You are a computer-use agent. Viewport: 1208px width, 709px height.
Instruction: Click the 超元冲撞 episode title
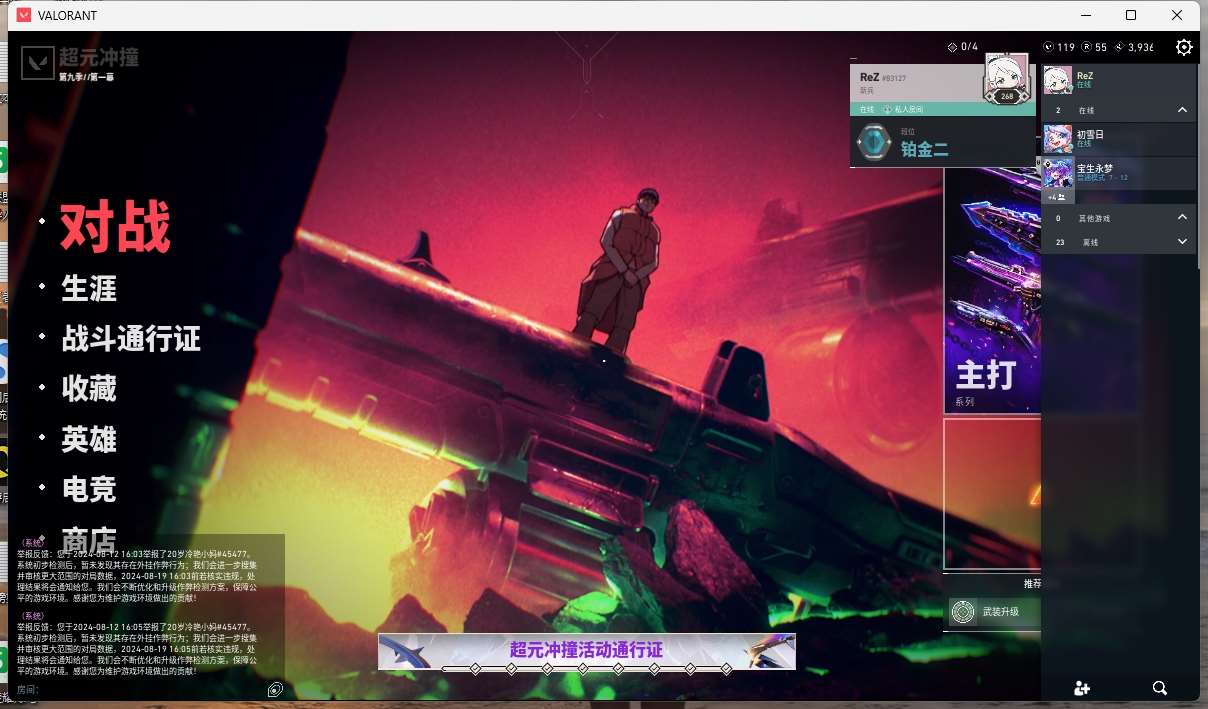click(x=98, y=57)
